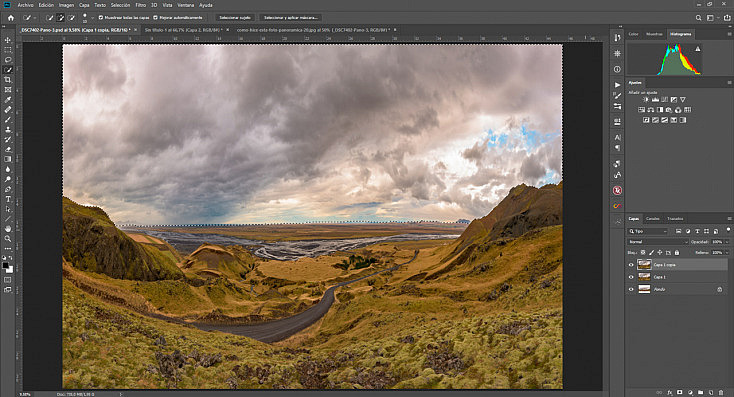Viewport: 734px width, 397px height.
Task: Click the Seleccionar sujeto button
Action: (235, 18)
